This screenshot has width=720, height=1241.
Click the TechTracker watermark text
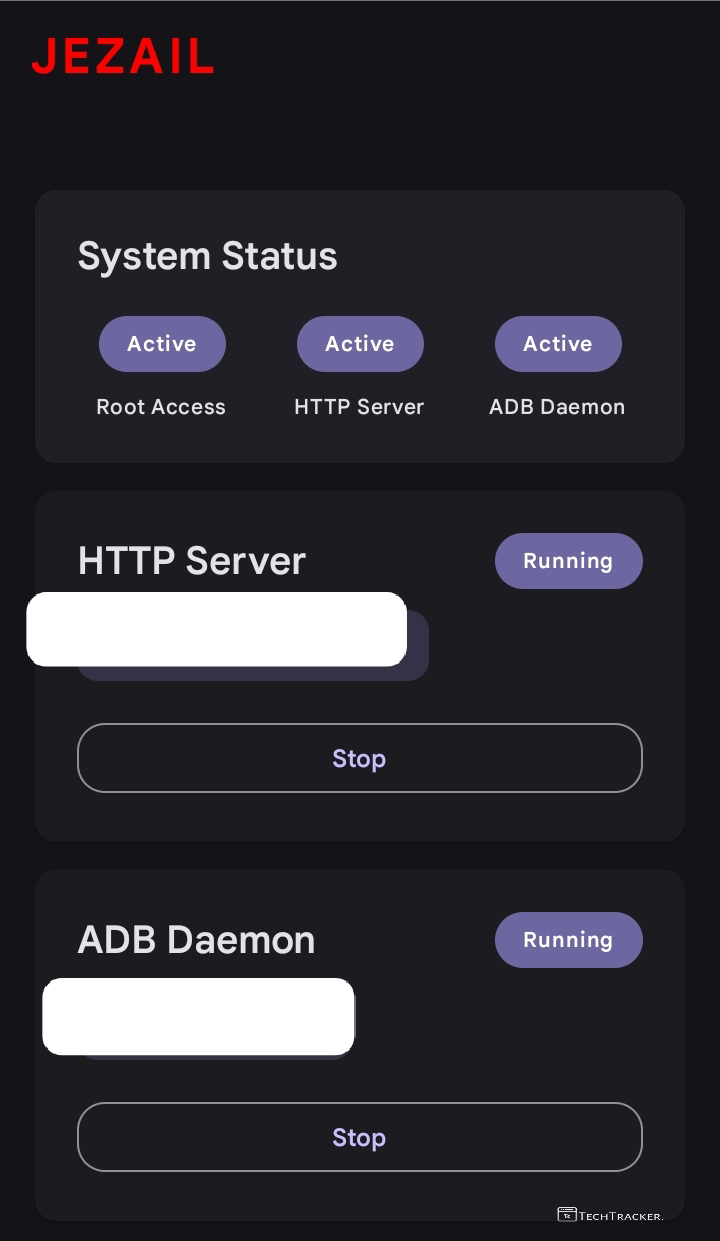(621, 1216)
